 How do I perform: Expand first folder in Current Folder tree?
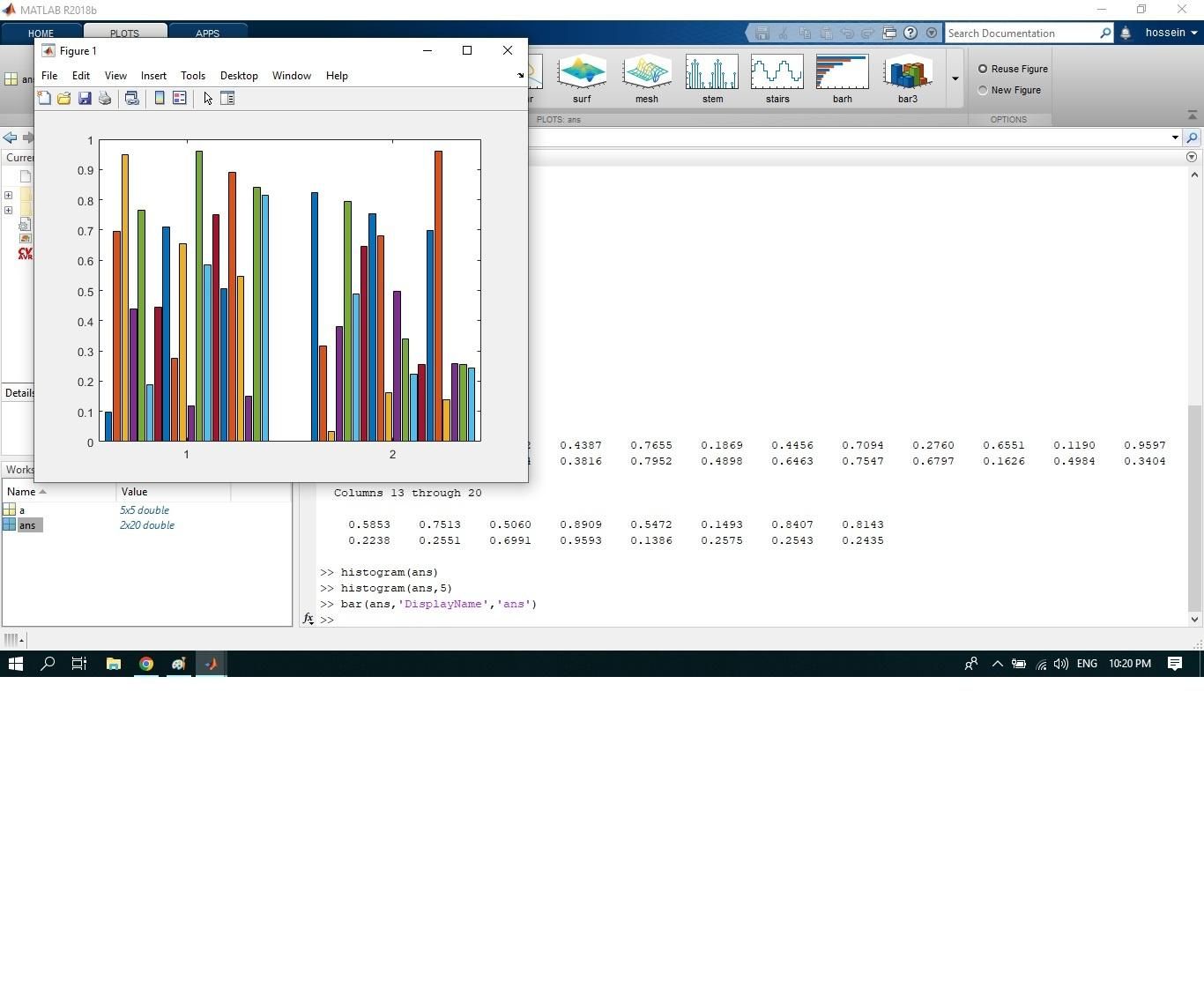pos(8,196)
